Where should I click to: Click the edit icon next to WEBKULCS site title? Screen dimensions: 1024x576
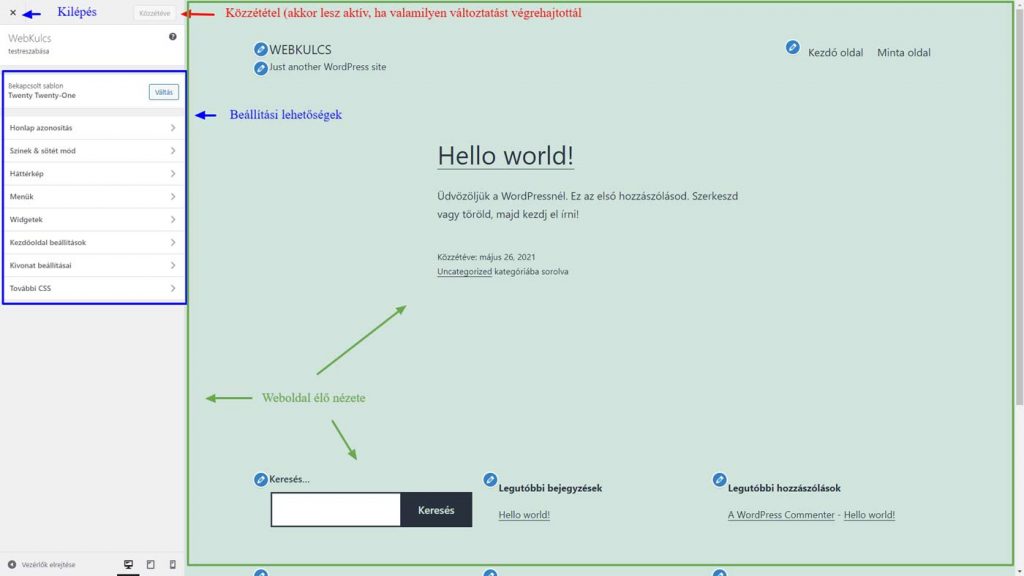pos(261,47)
